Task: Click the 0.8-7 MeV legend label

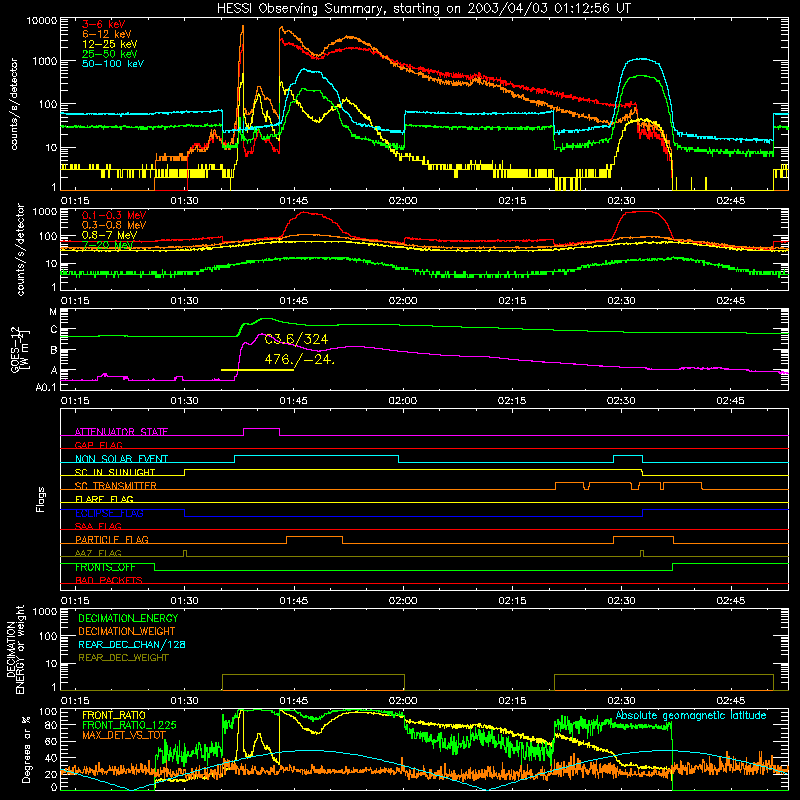Action: [x=109, y=235]
